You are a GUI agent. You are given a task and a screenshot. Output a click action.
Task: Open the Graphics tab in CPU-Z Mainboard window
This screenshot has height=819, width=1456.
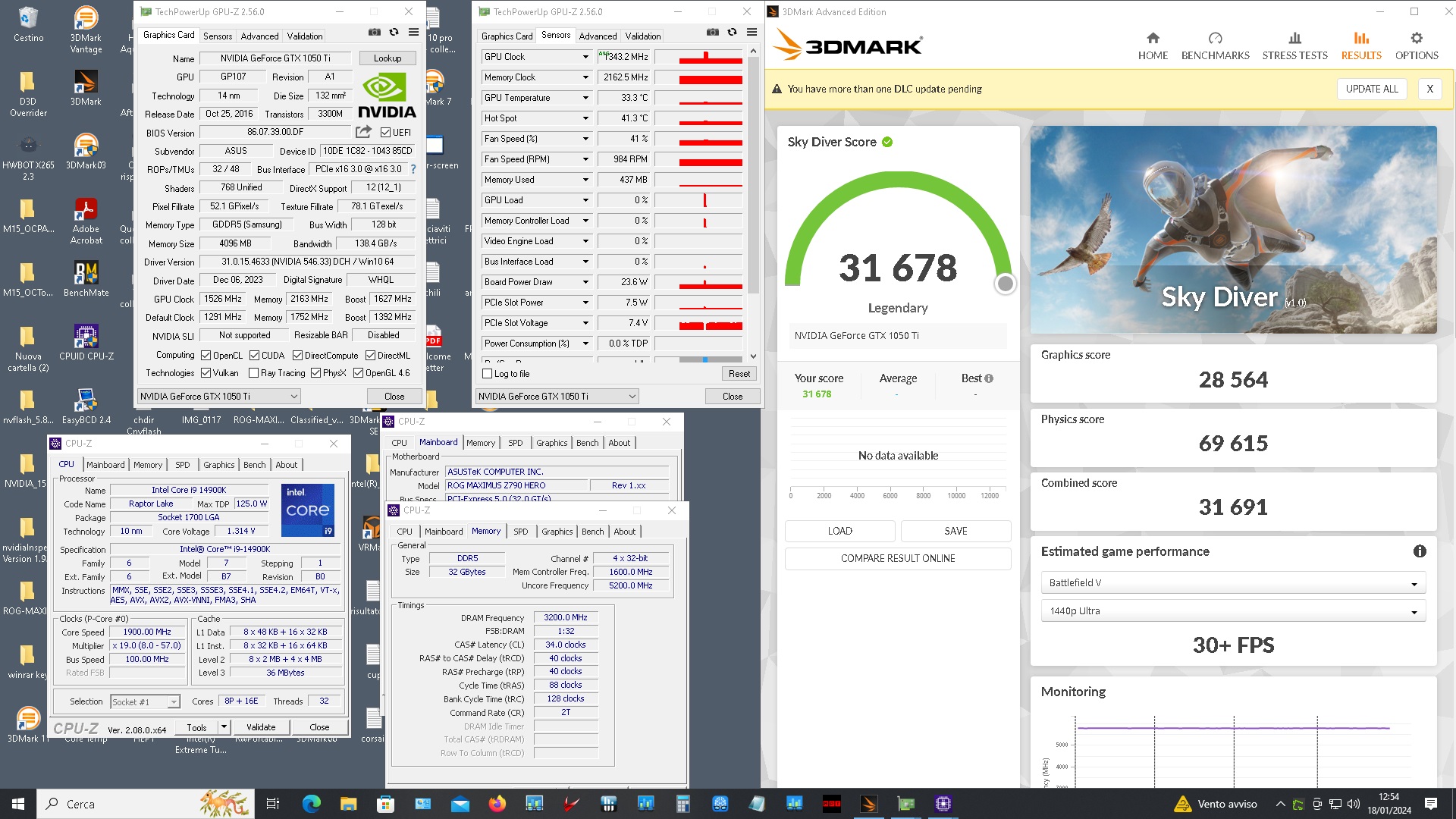point(551,443)
